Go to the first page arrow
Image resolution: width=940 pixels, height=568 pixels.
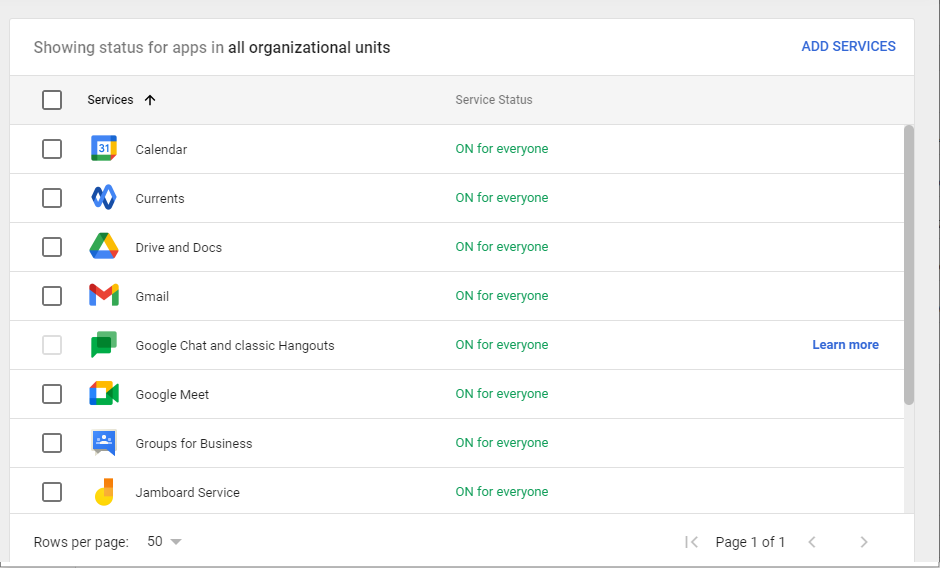(691, 542)
